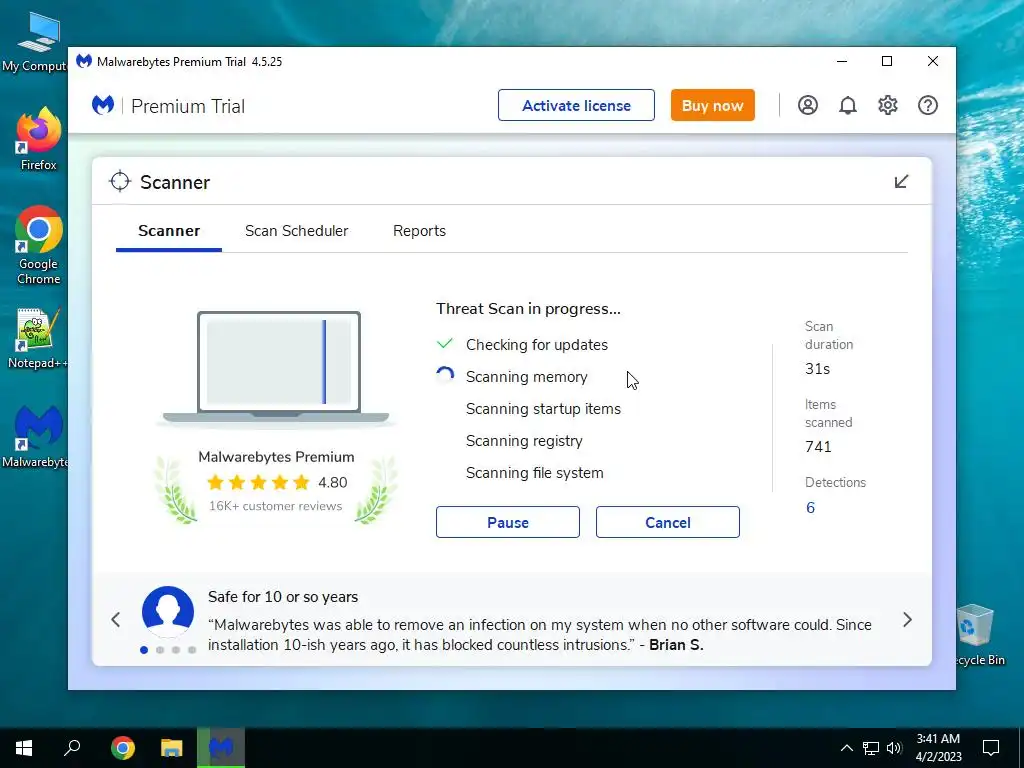Open network status tray icon
The image size is (1024, 768).
click(871, 748)
